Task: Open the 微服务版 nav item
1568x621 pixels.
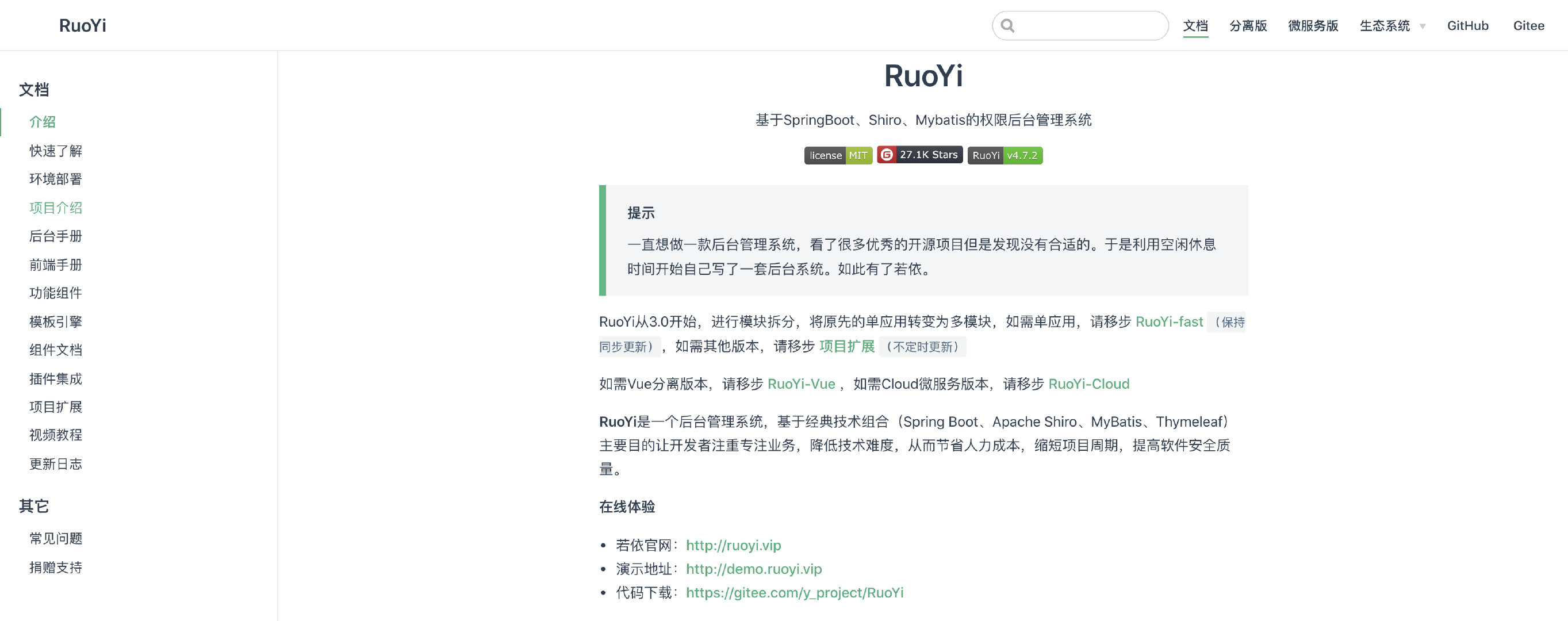Action: [x=1313, y=25]
